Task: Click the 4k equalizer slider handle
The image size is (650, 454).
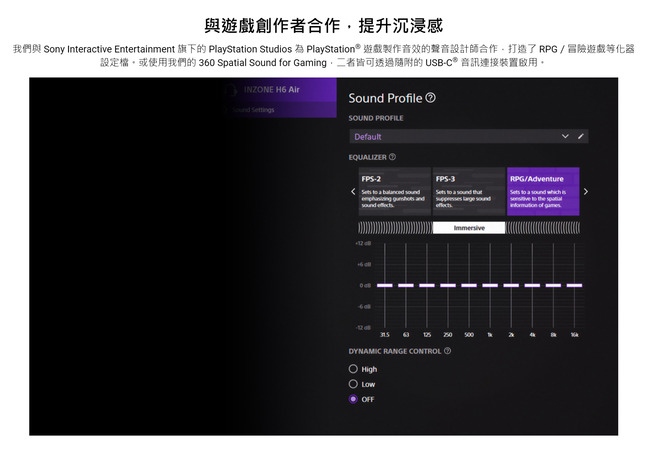Action: [532, 285]
